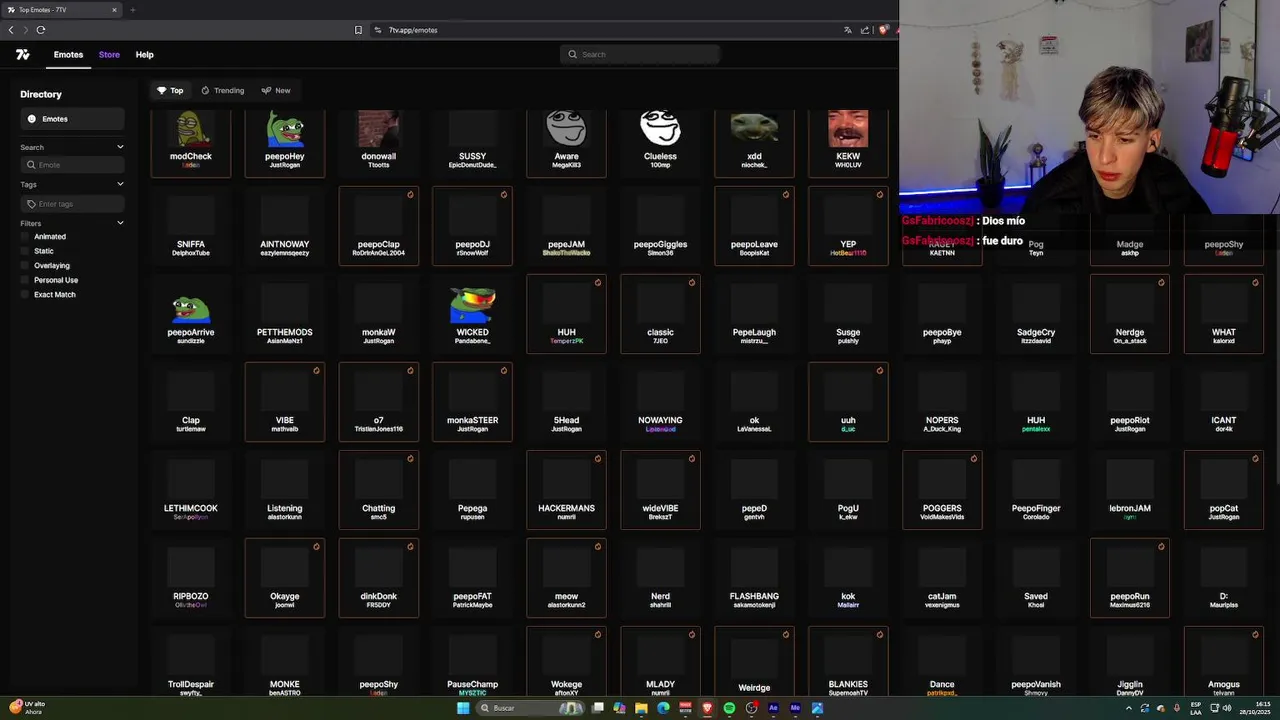The width and height of the screenshot is (1280, 720).
Task: Launch Microsoft Edge from the taskbar
Action: (x=663, y=708)
